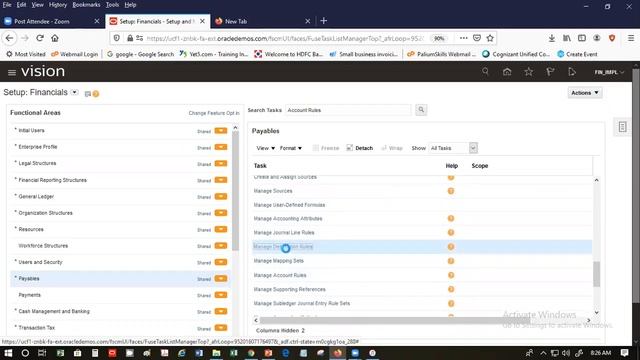This screenshot has height=360, width=640.
Task: Click the Functional Areas list scrollbar
Action: tap(236, 191)
